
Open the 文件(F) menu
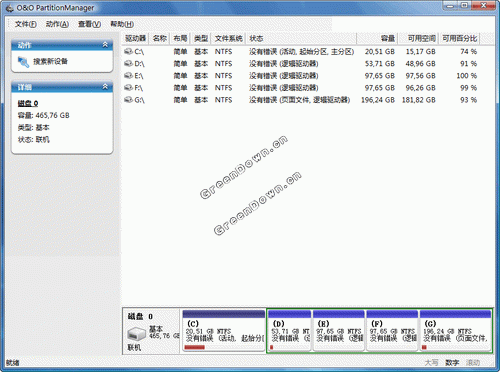(x=26, y=24)
